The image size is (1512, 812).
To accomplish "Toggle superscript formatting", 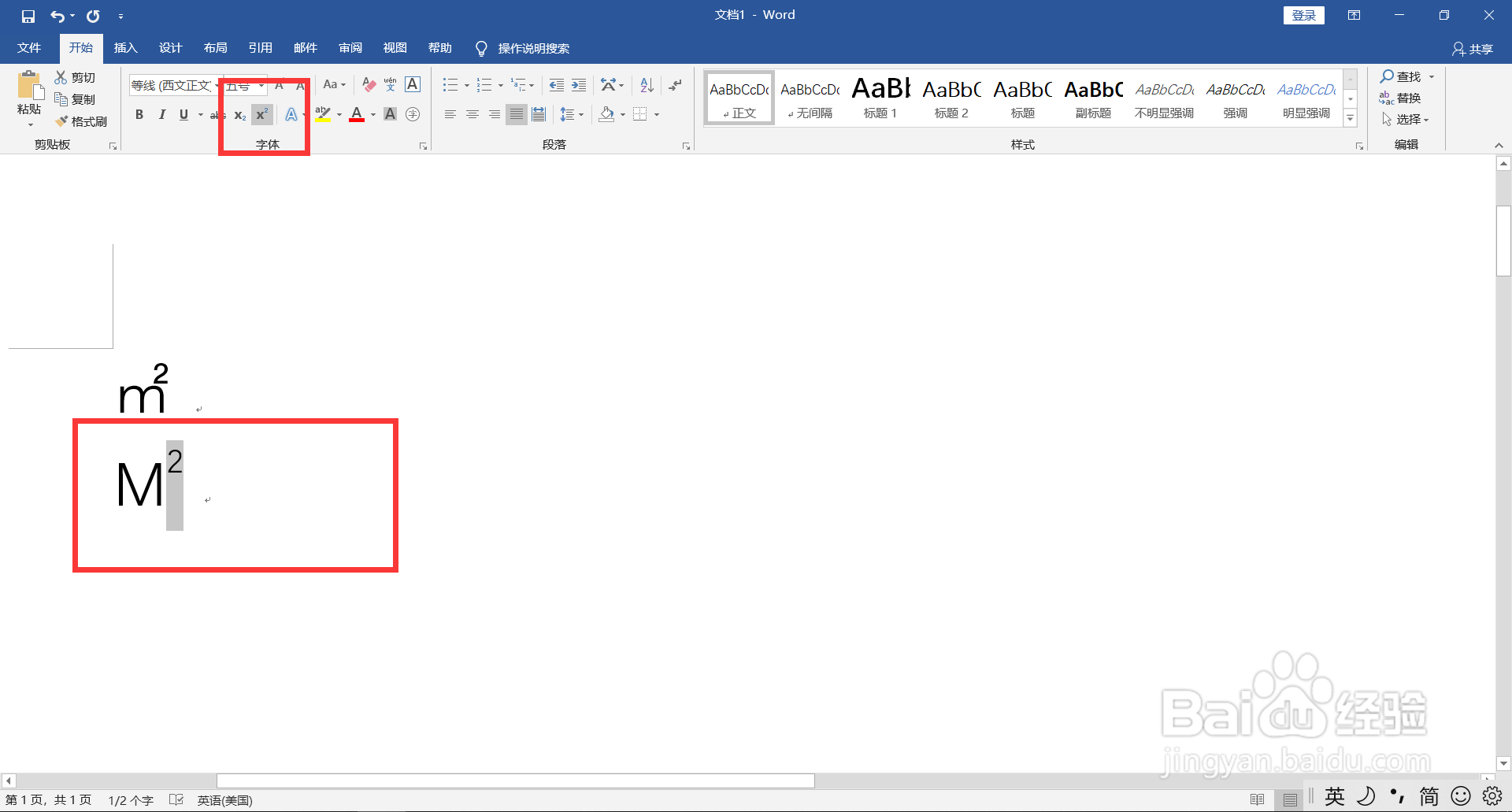I will [262, 114].
